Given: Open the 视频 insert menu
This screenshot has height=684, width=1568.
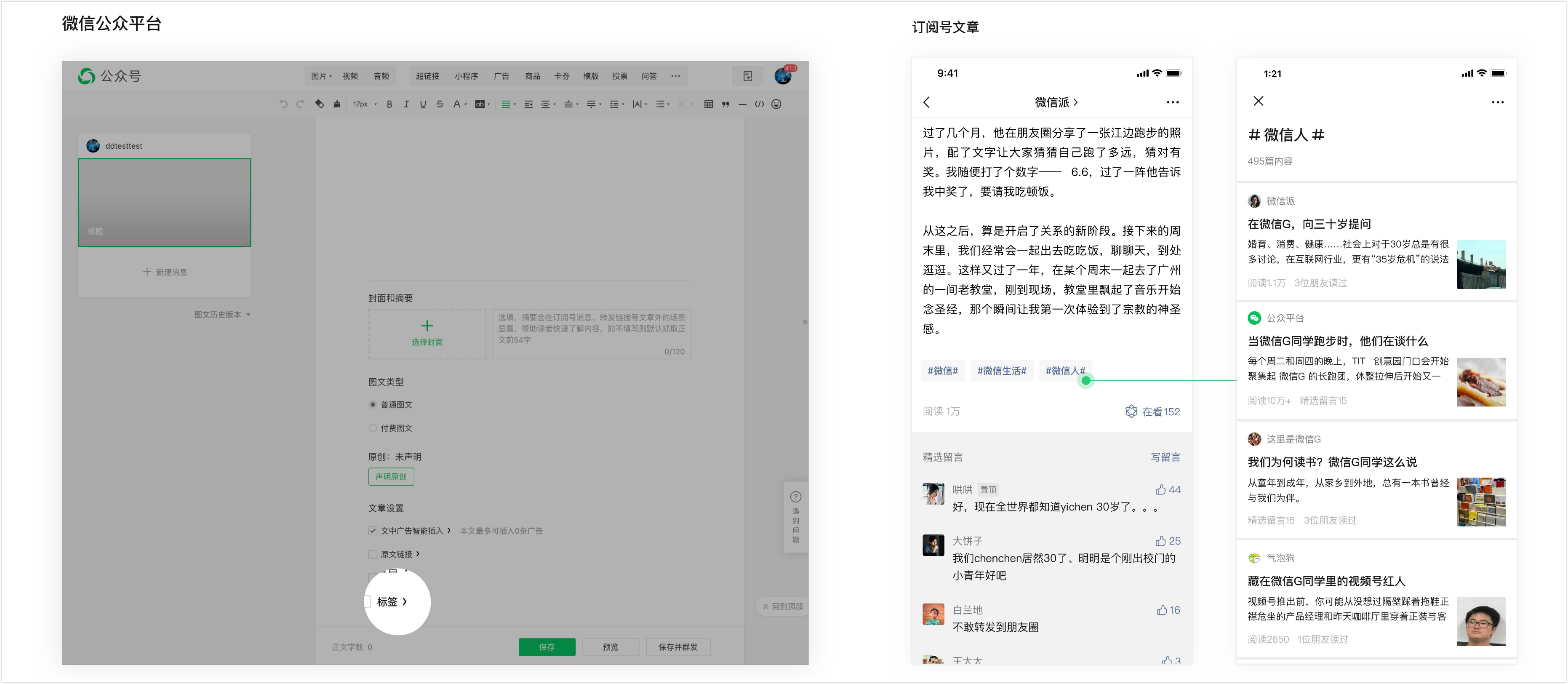Looking at the screenshot, I should tap(350, 76).
